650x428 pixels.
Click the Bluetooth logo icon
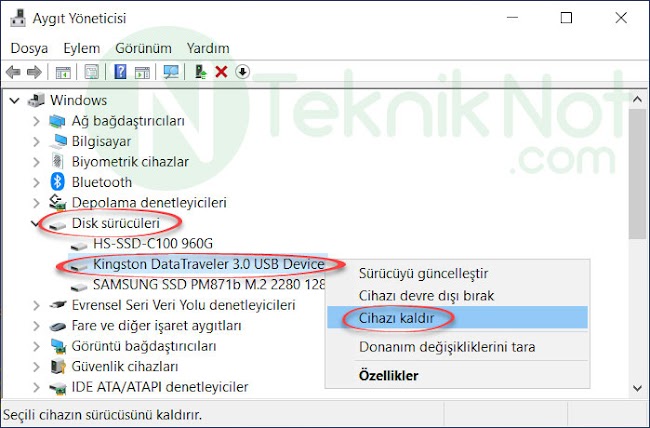(57, 182)
